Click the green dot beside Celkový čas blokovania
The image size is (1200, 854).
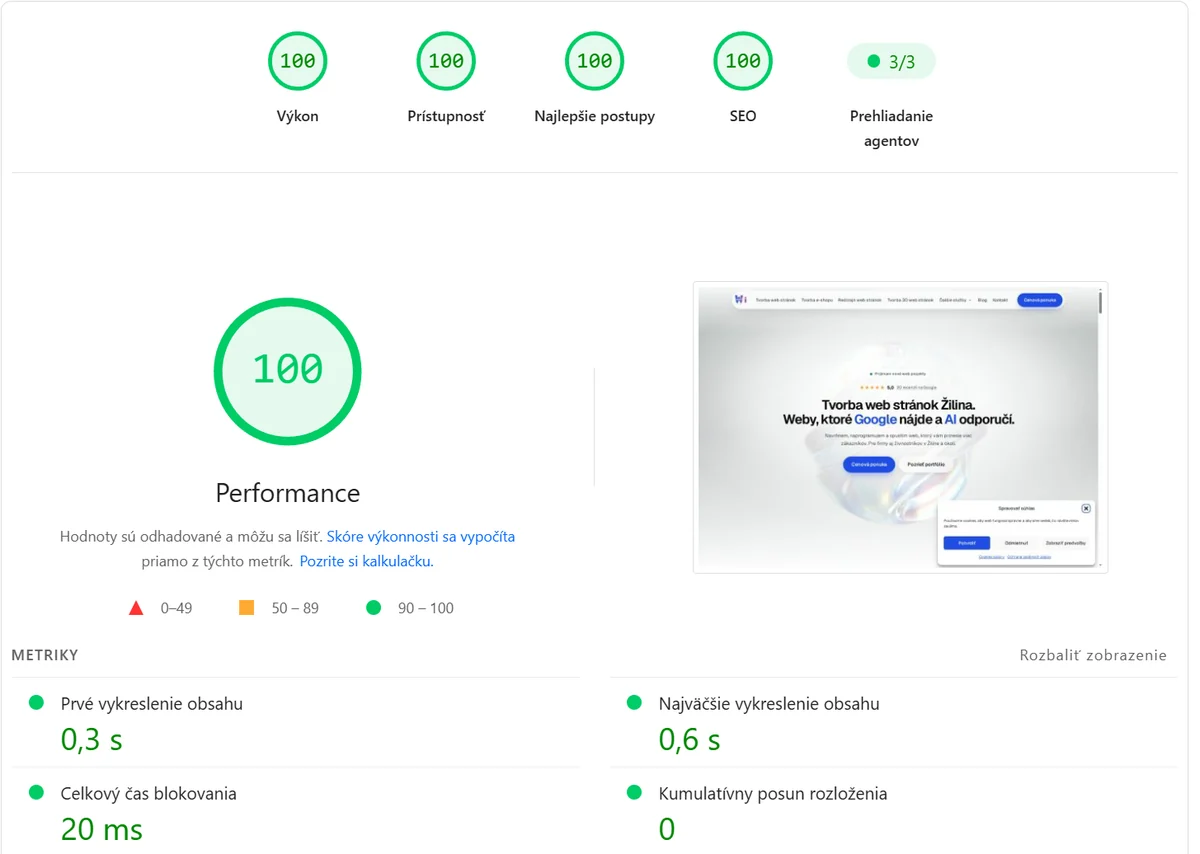[x=36, y=793]
